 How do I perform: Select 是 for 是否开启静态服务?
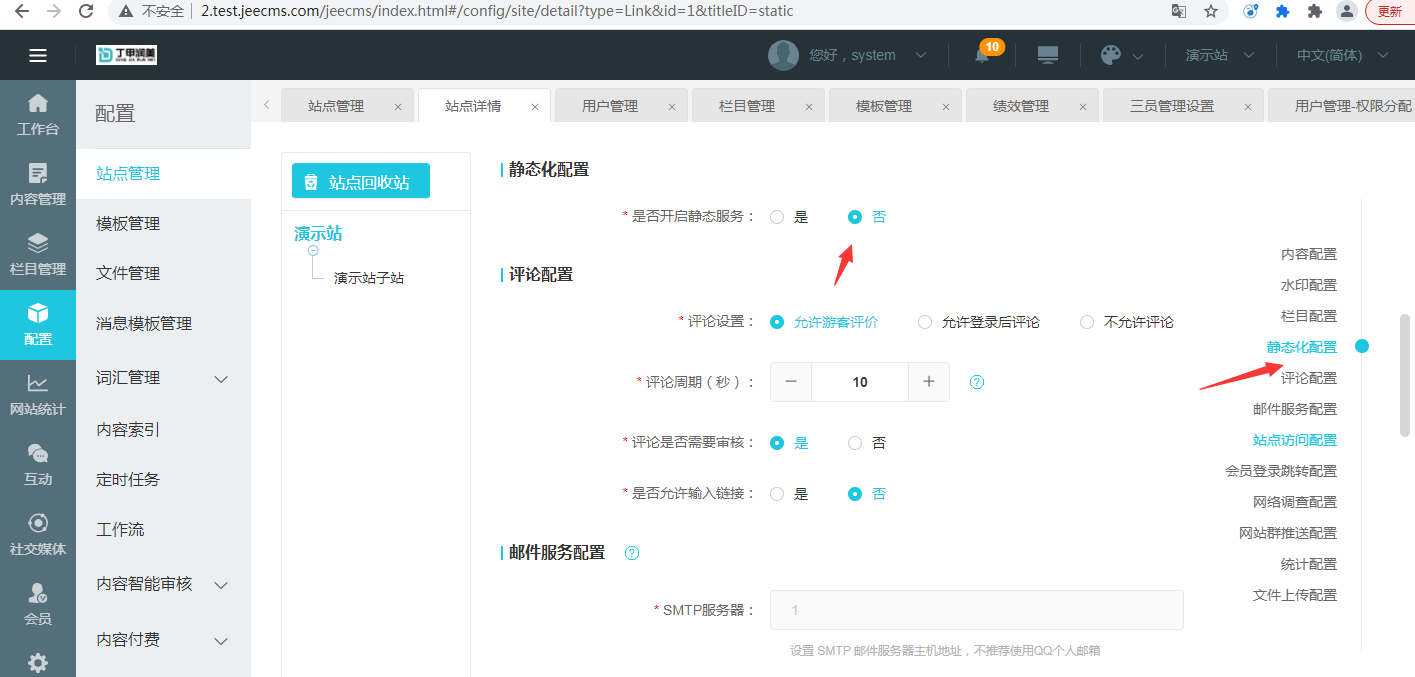click(x=777, y=217)
